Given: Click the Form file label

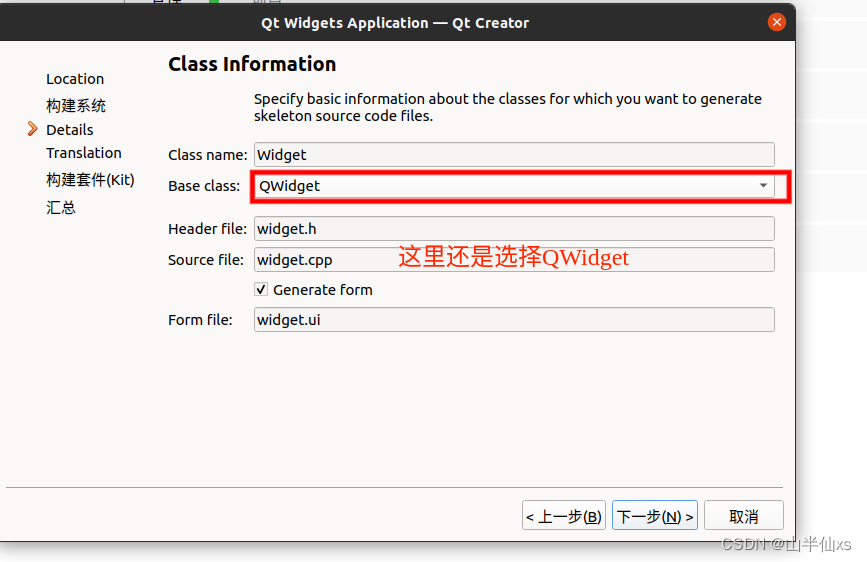Looking at the screenshot, I should pyautogui.click(x=200, y=320).
